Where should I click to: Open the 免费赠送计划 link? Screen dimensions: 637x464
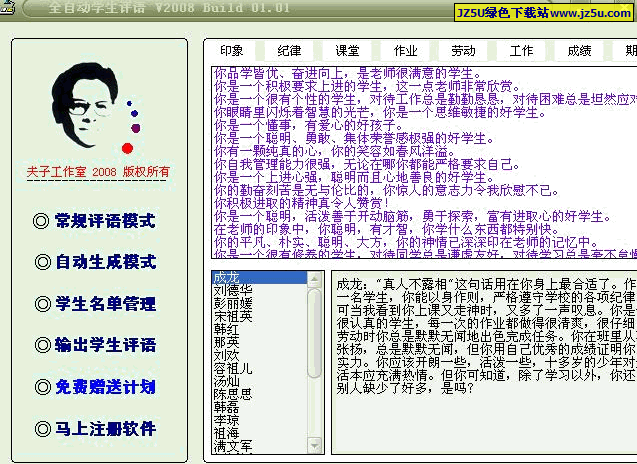point(106,387)
